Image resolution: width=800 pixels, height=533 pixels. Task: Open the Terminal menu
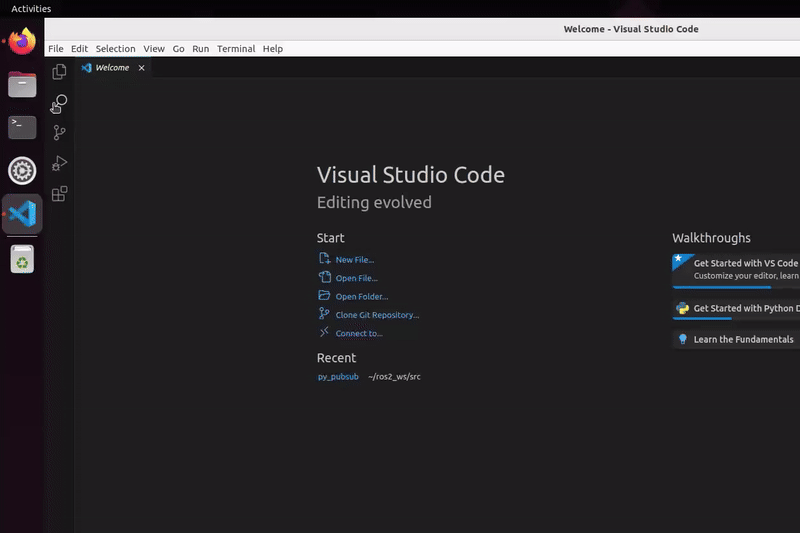pos(236,48)
